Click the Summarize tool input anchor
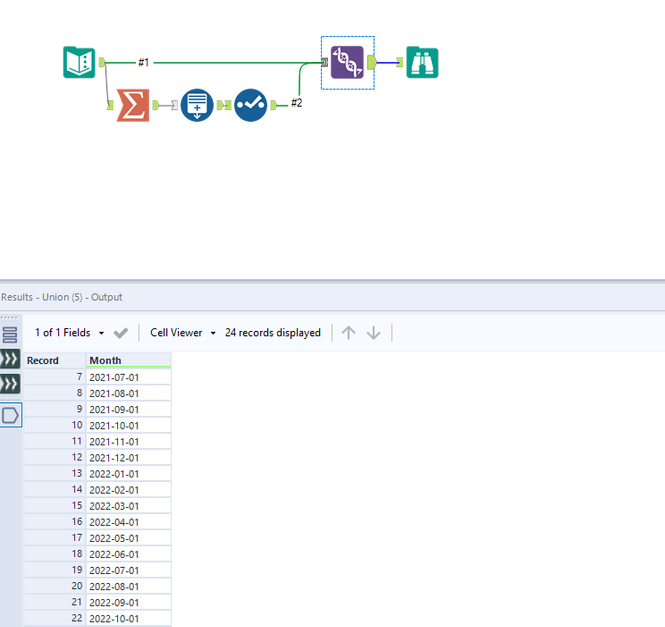 [110, 105]
